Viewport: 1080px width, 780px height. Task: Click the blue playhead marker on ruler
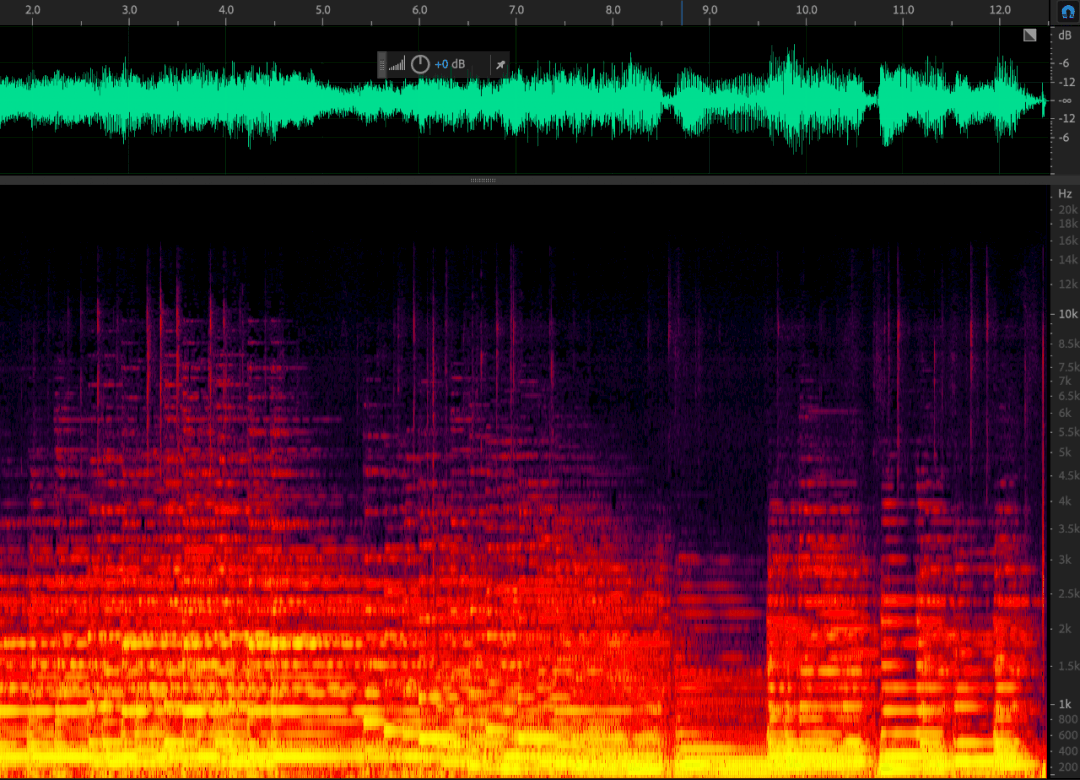682,12
